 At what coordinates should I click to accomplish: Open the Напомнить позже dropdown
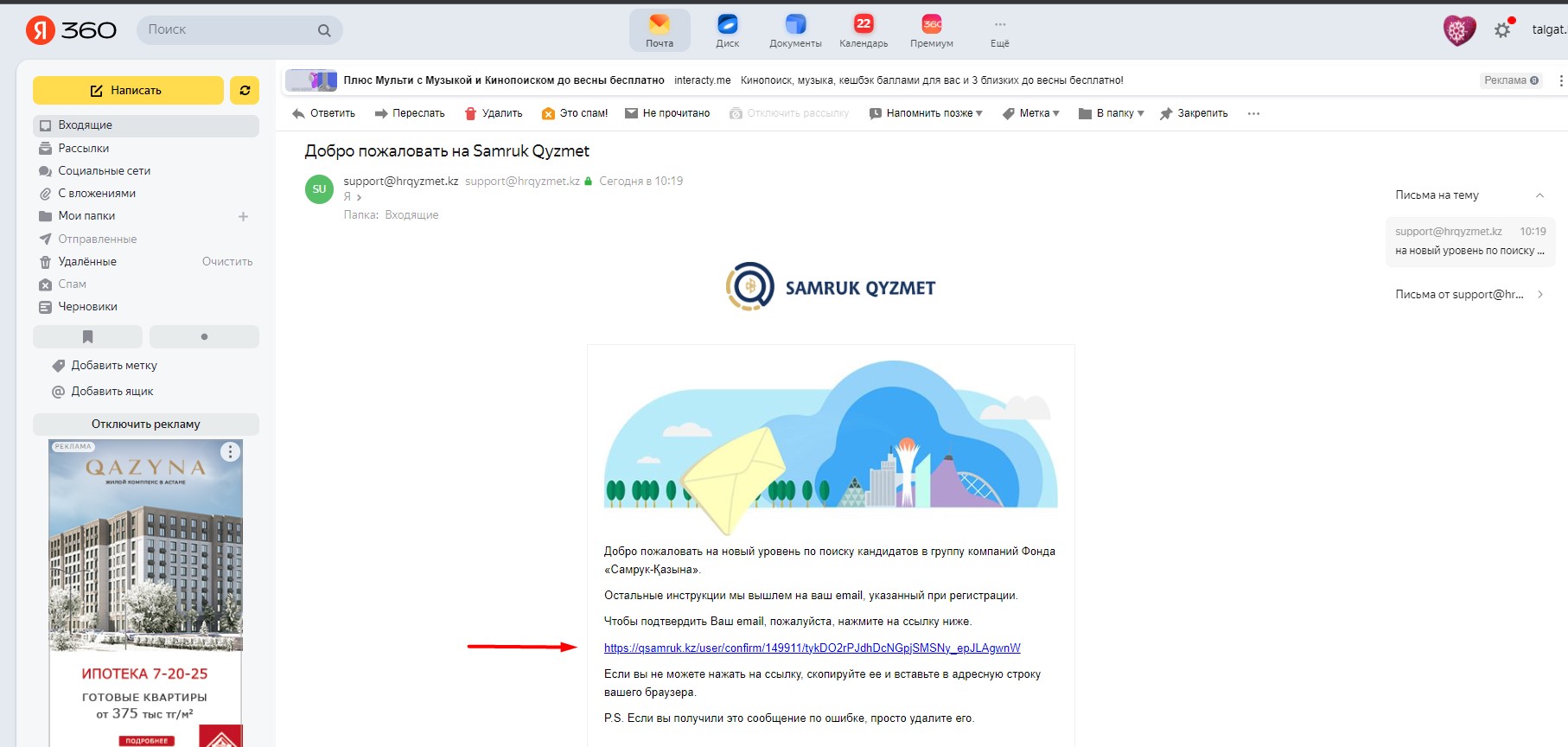click(x=926, y=113)
